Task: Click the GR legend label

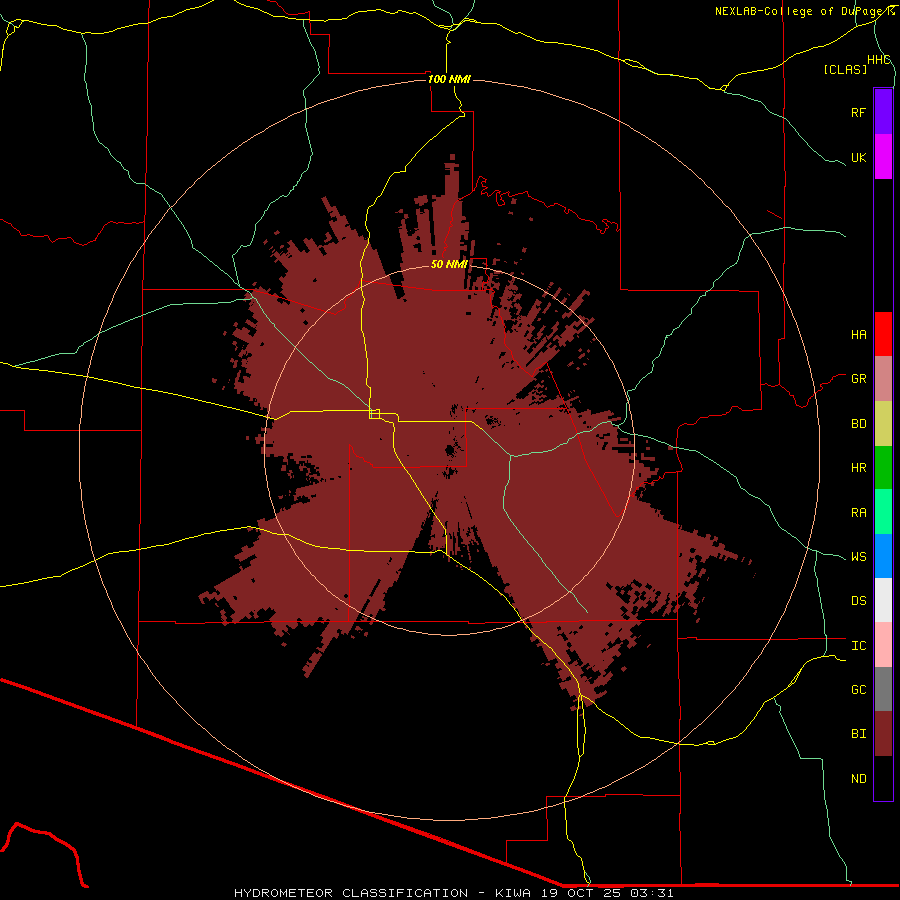Action: point(858,379)
